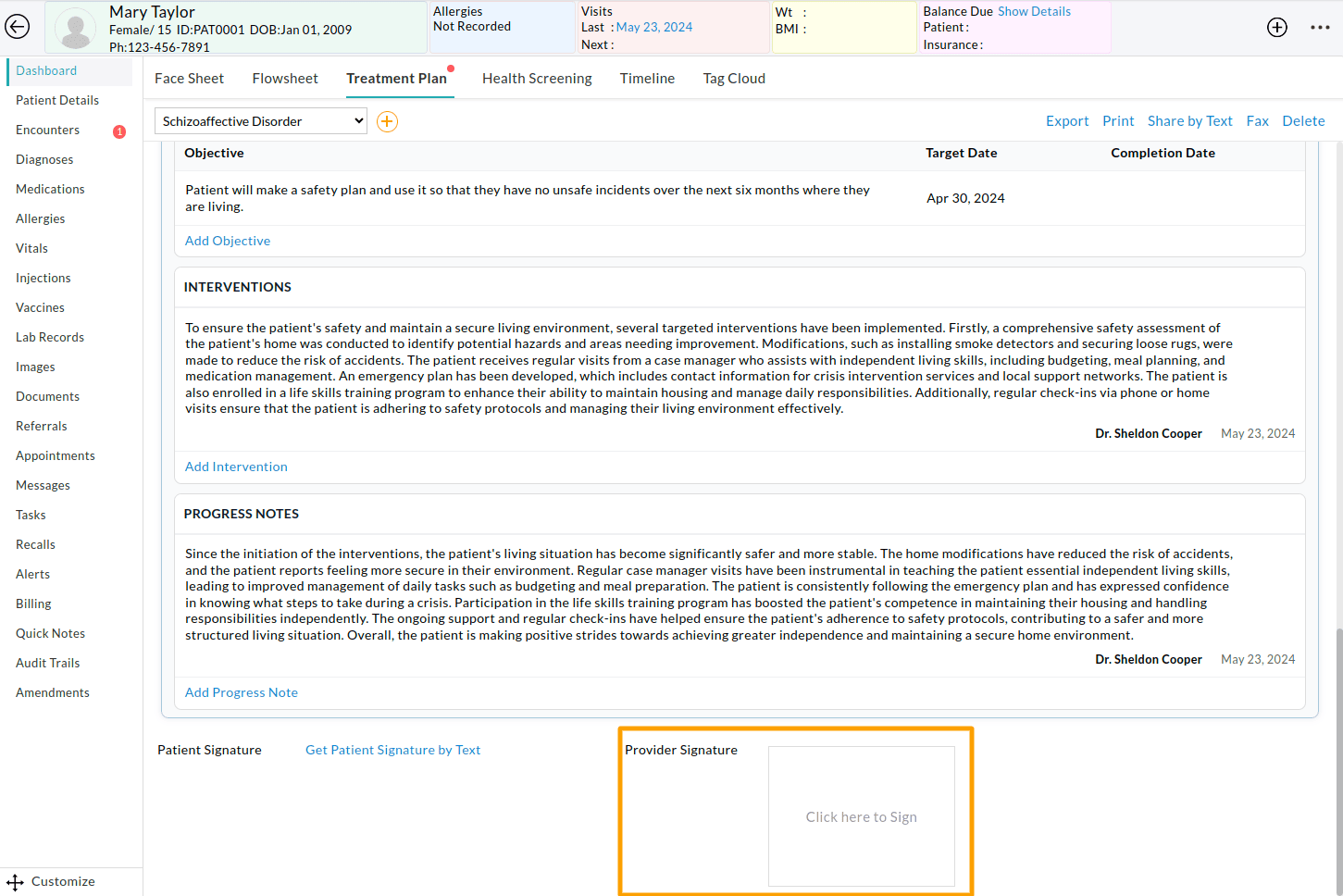Viewport: 1343px width, 896px height.
Task: Delete the treatment plan
Action: (x=1303, y=121)
